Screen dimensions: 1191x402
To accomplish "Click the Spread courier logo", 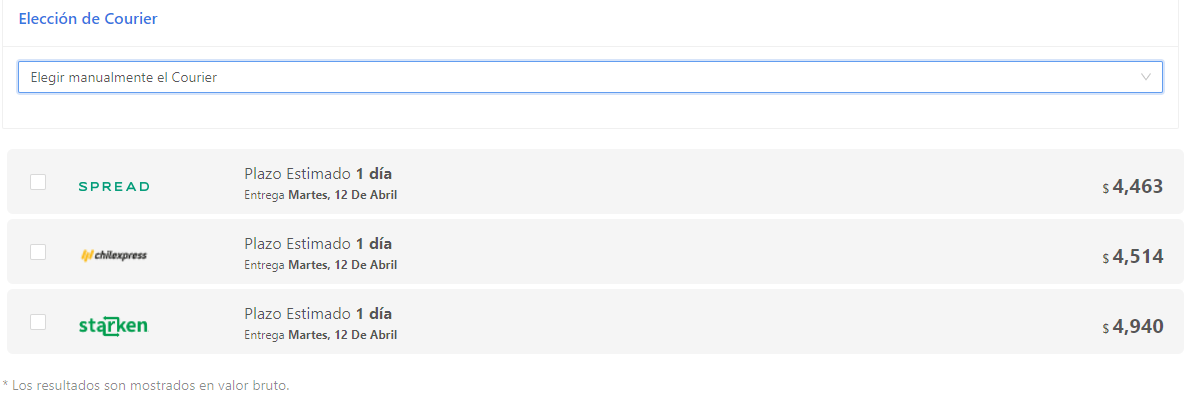I will coord(114,186).
